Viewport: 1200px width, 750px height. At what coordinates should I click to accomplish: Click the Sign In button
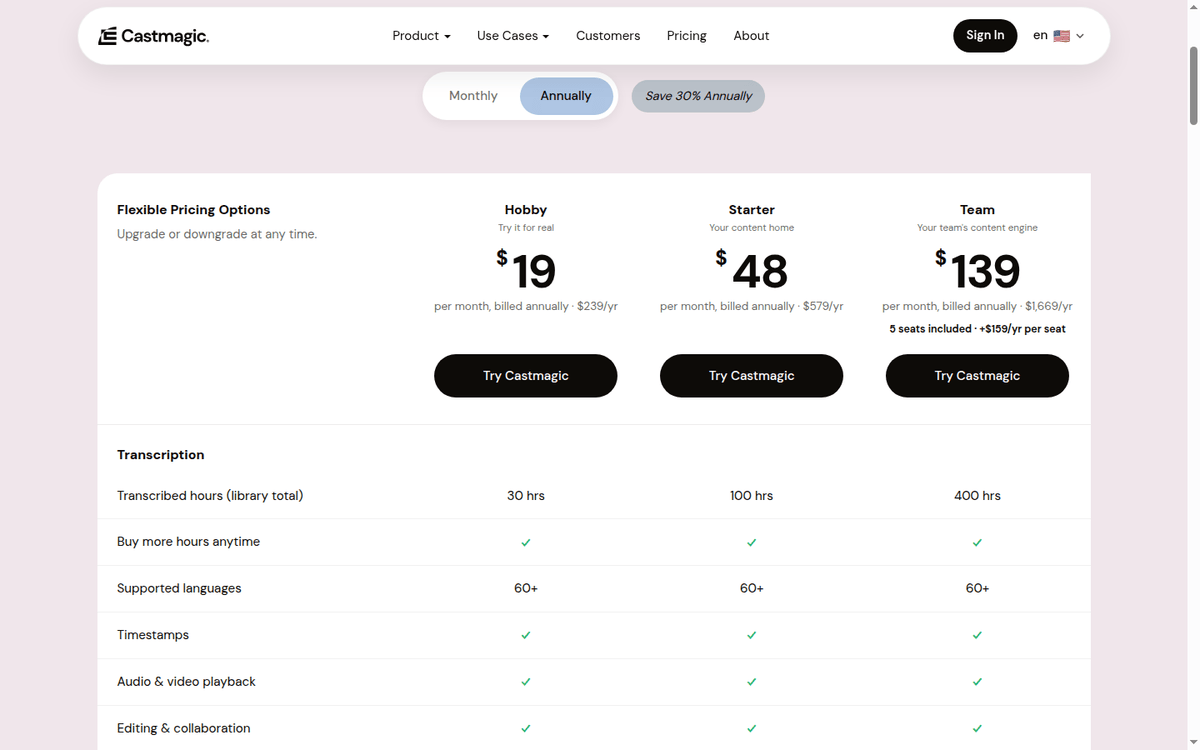click(985, 36)
